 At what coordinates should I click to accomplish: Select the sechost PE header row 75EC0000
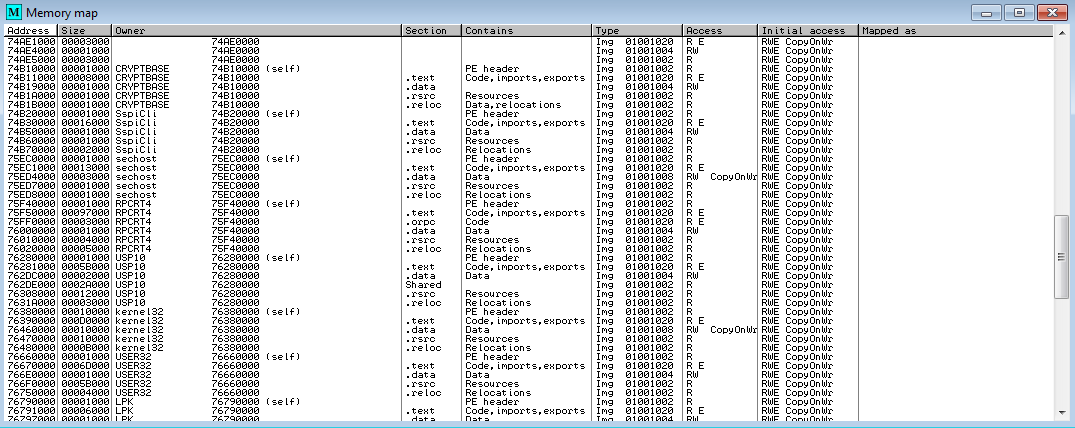tap(529, 158)
